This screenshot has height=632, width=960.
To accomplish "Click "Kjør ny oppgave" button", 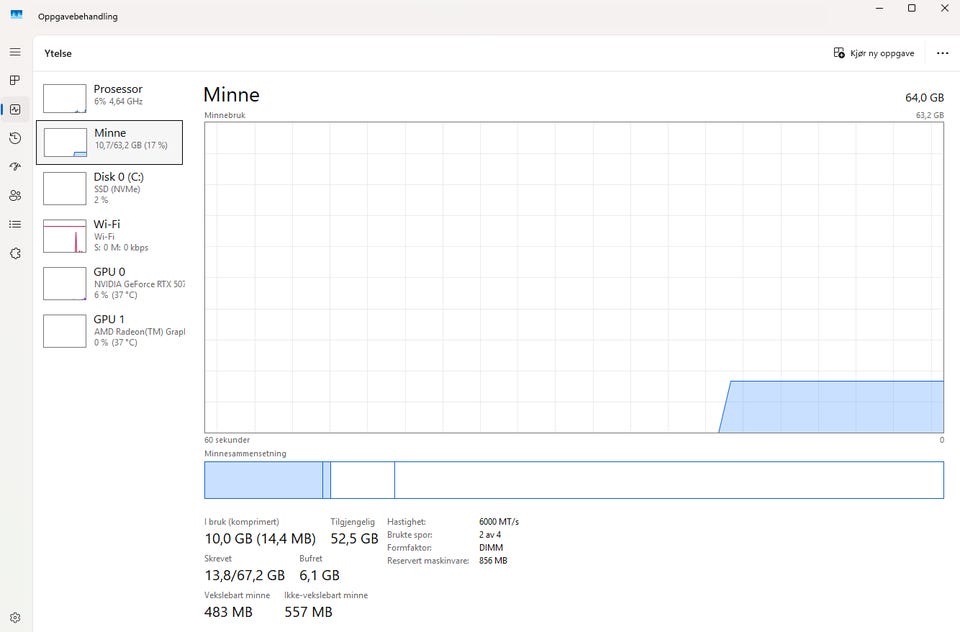I will click(874, 53).
